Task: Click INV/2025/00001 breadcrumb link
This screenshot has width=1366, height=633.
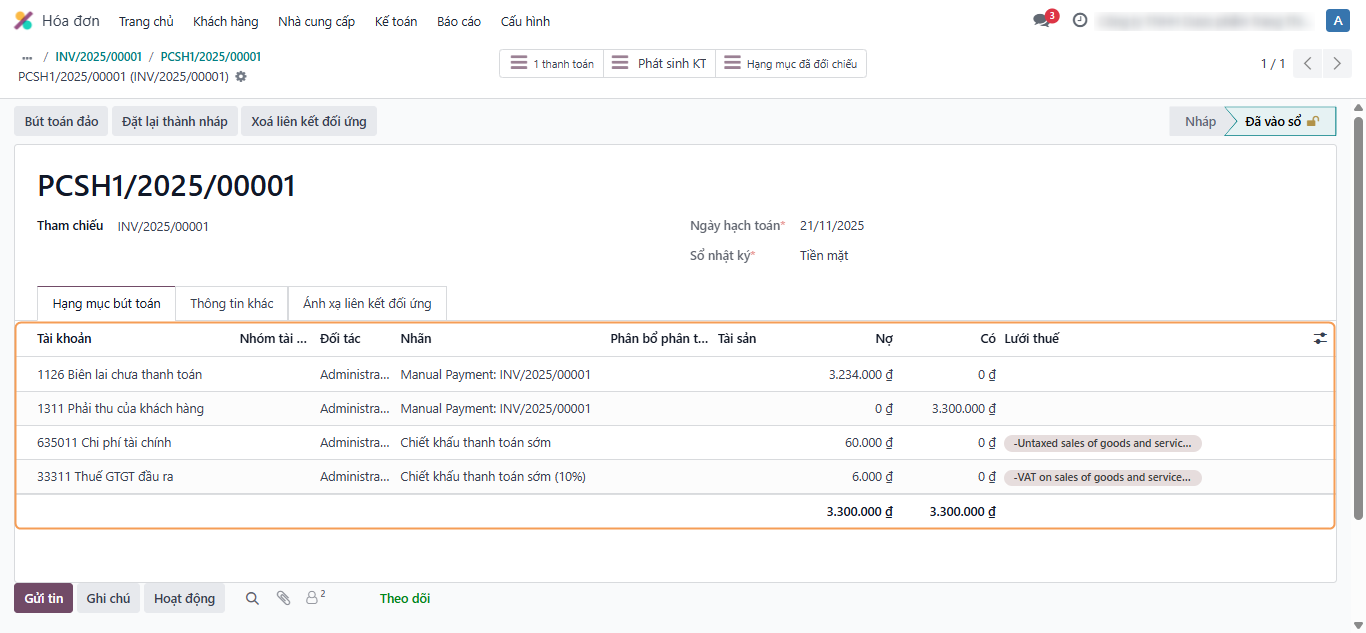Action: (99, 57)
